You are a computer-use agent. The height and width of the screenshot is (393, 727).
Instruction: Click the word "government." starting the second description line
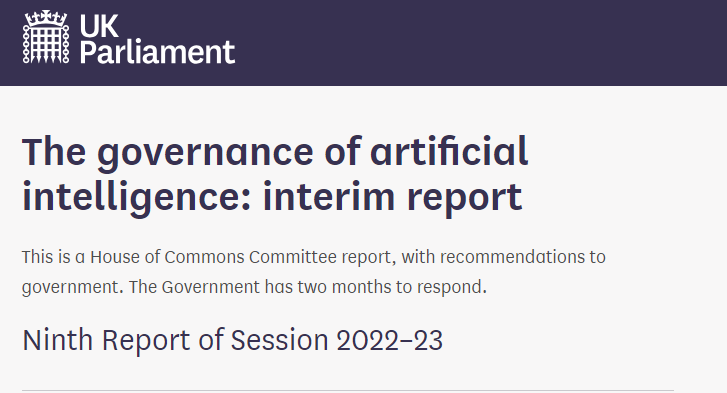73,288
